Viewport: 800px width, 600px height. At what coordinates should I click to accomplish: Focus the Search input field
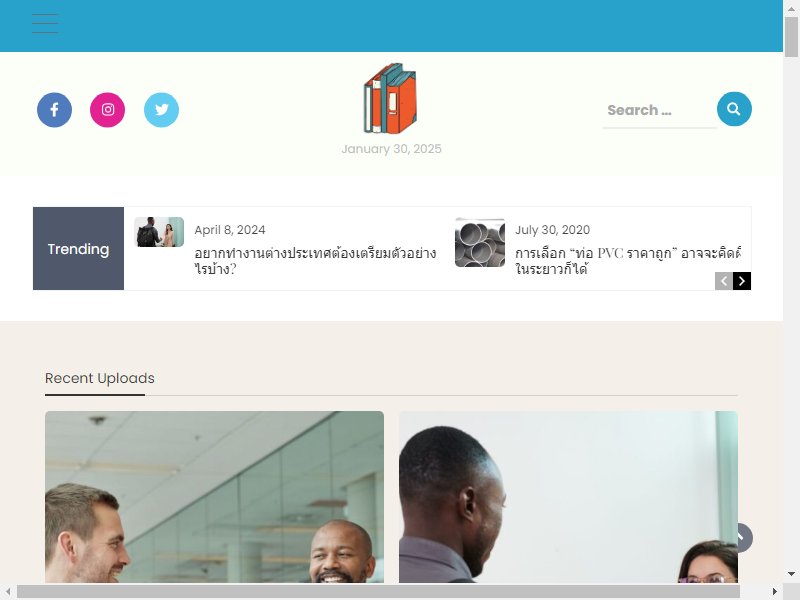coord(659,110)
